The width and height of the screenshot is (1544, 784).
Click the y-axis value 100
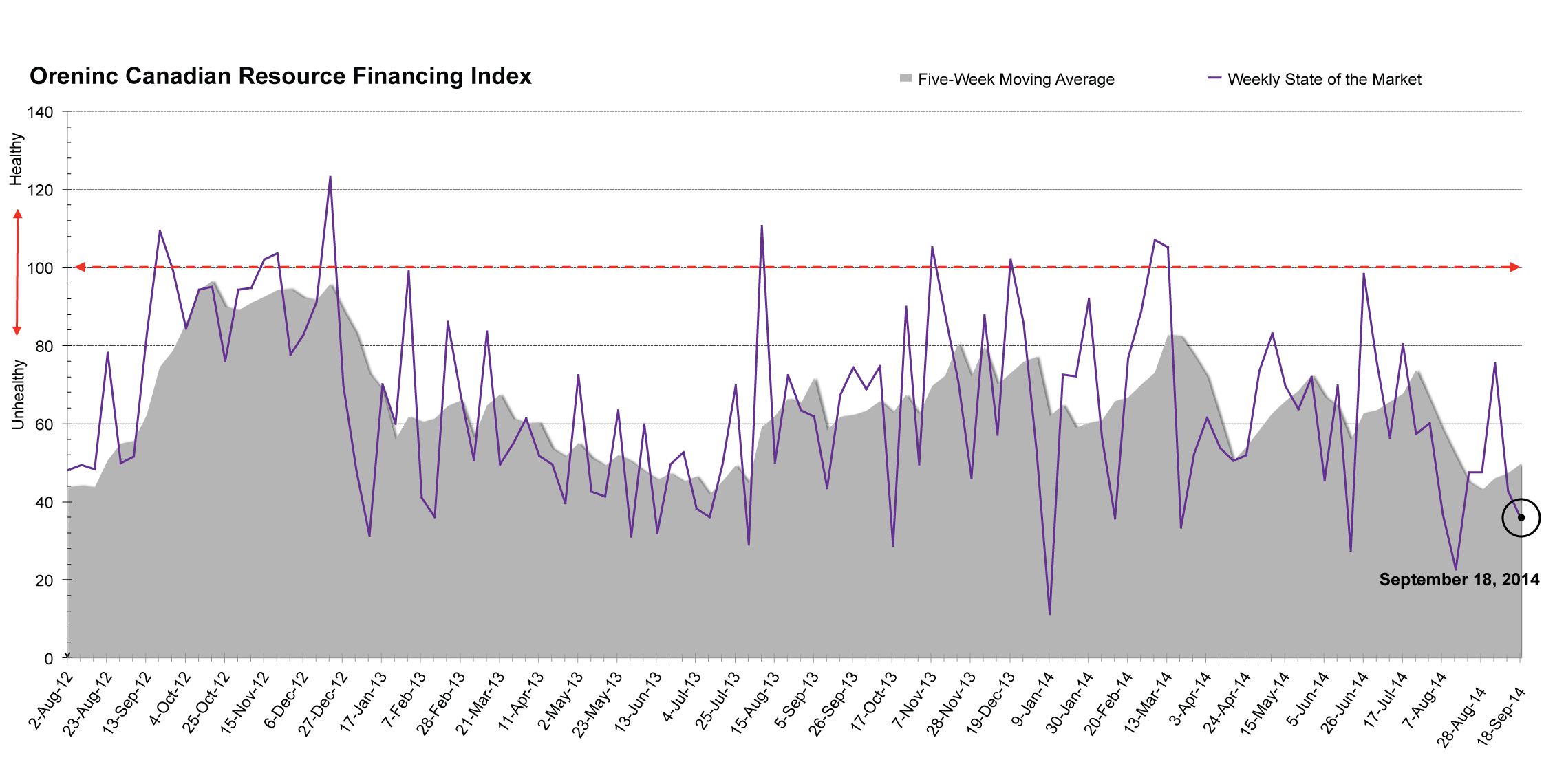coord(40,268)
